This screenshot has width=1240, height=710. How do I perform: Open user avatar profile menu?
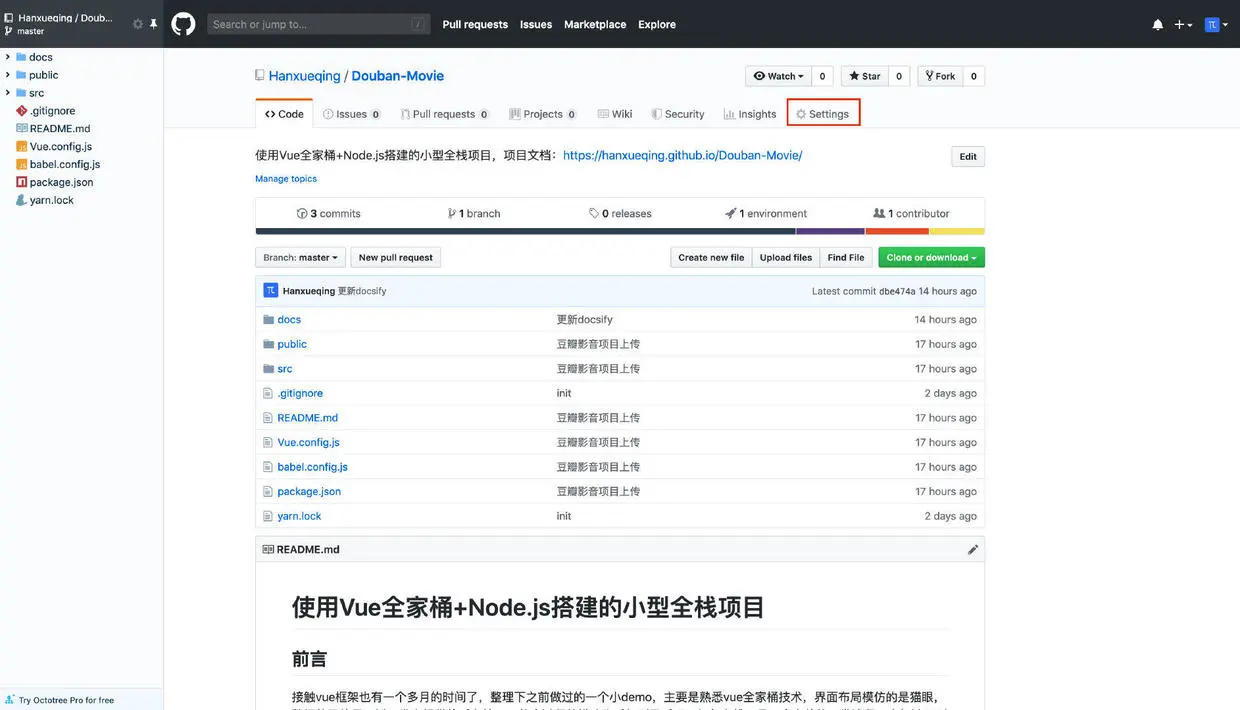pyautogui.click(x=1216, y=24)
